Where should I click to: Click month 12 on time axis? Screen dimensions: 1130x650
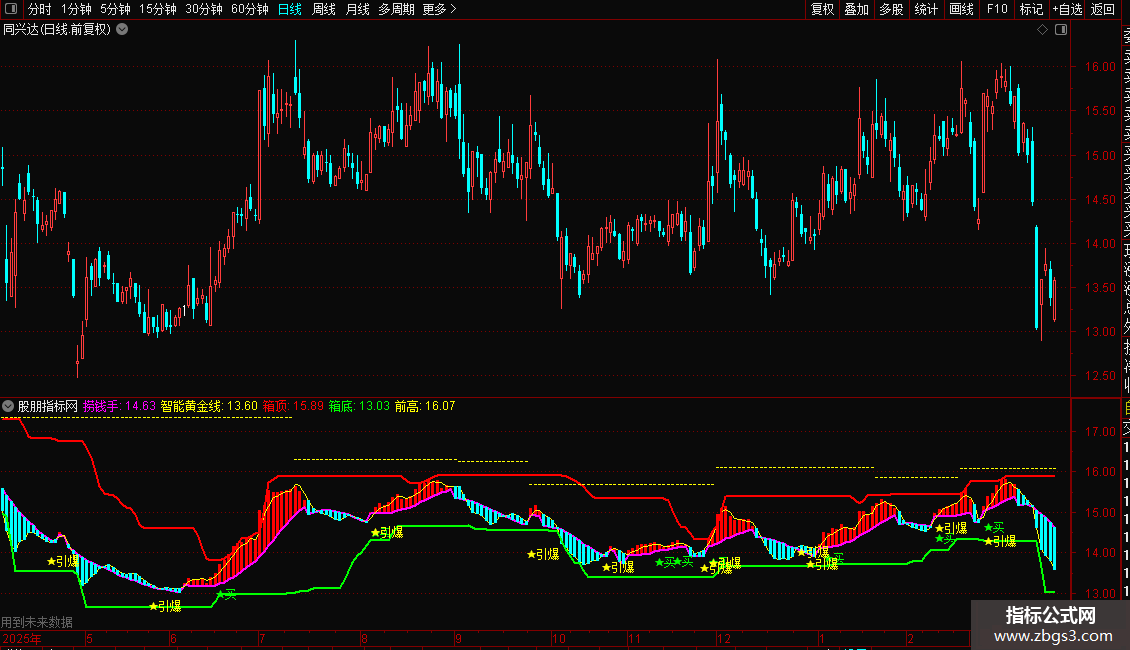coord(724,638)
